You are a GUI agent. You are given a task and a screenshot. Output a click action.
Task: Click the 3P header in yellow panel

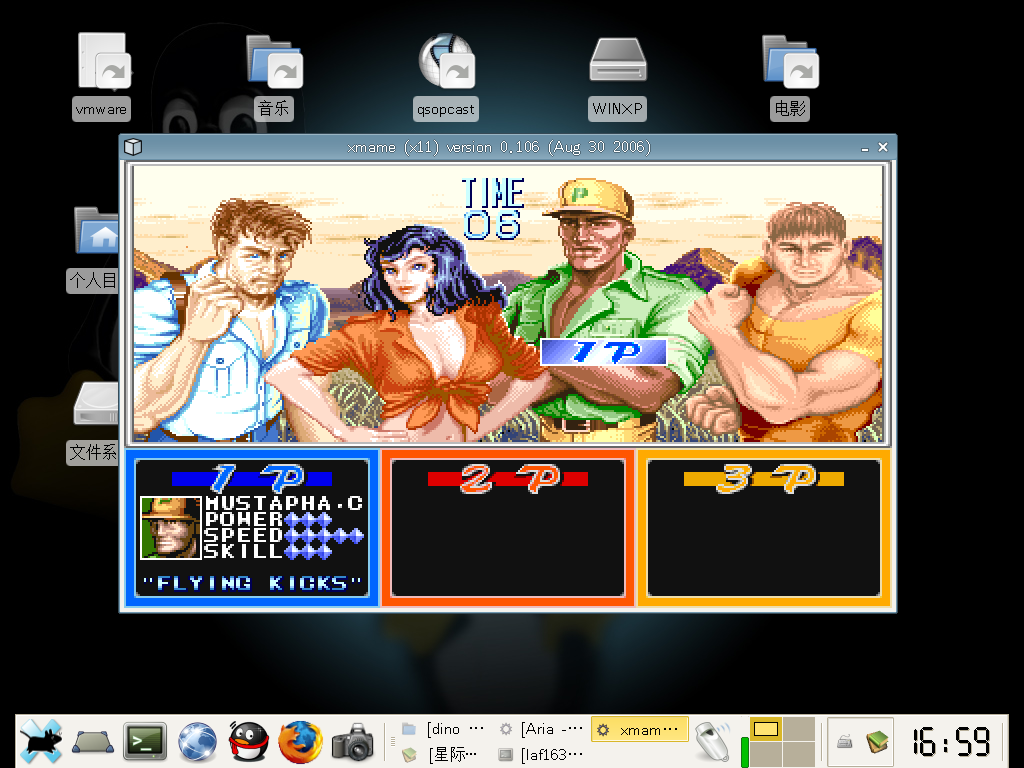click(764, 479)
